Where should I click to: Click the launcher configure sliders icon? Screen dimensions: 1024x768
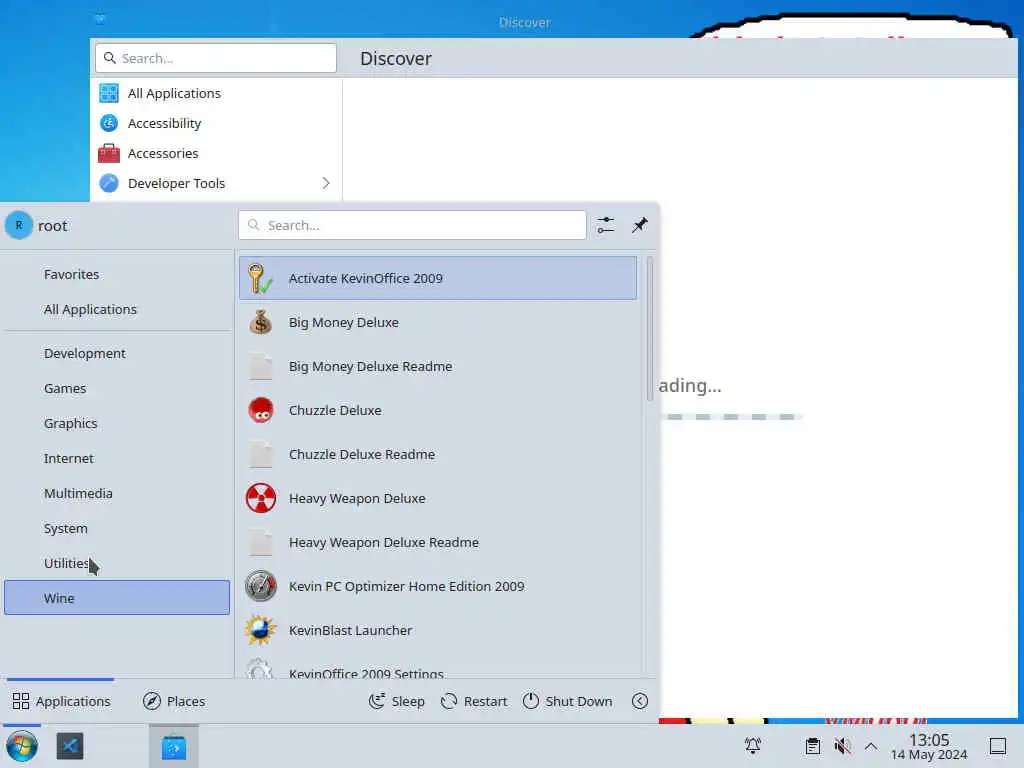[605, 225]
